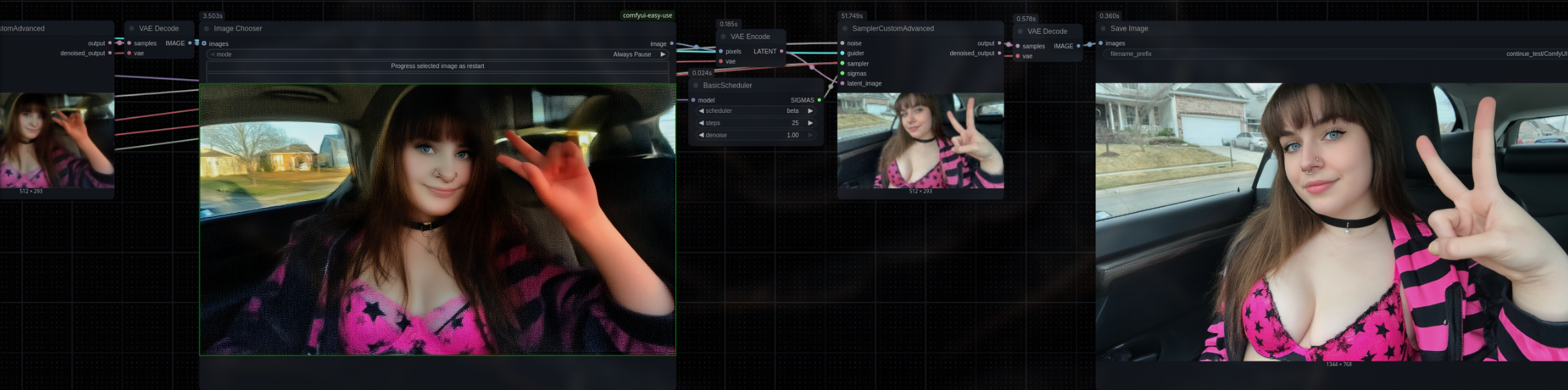Screen dimensions: 1568x390
Task: Click the 0.578s timing badge above VAE Decode
Action: pyautogui.click(x=1026, y=19)
